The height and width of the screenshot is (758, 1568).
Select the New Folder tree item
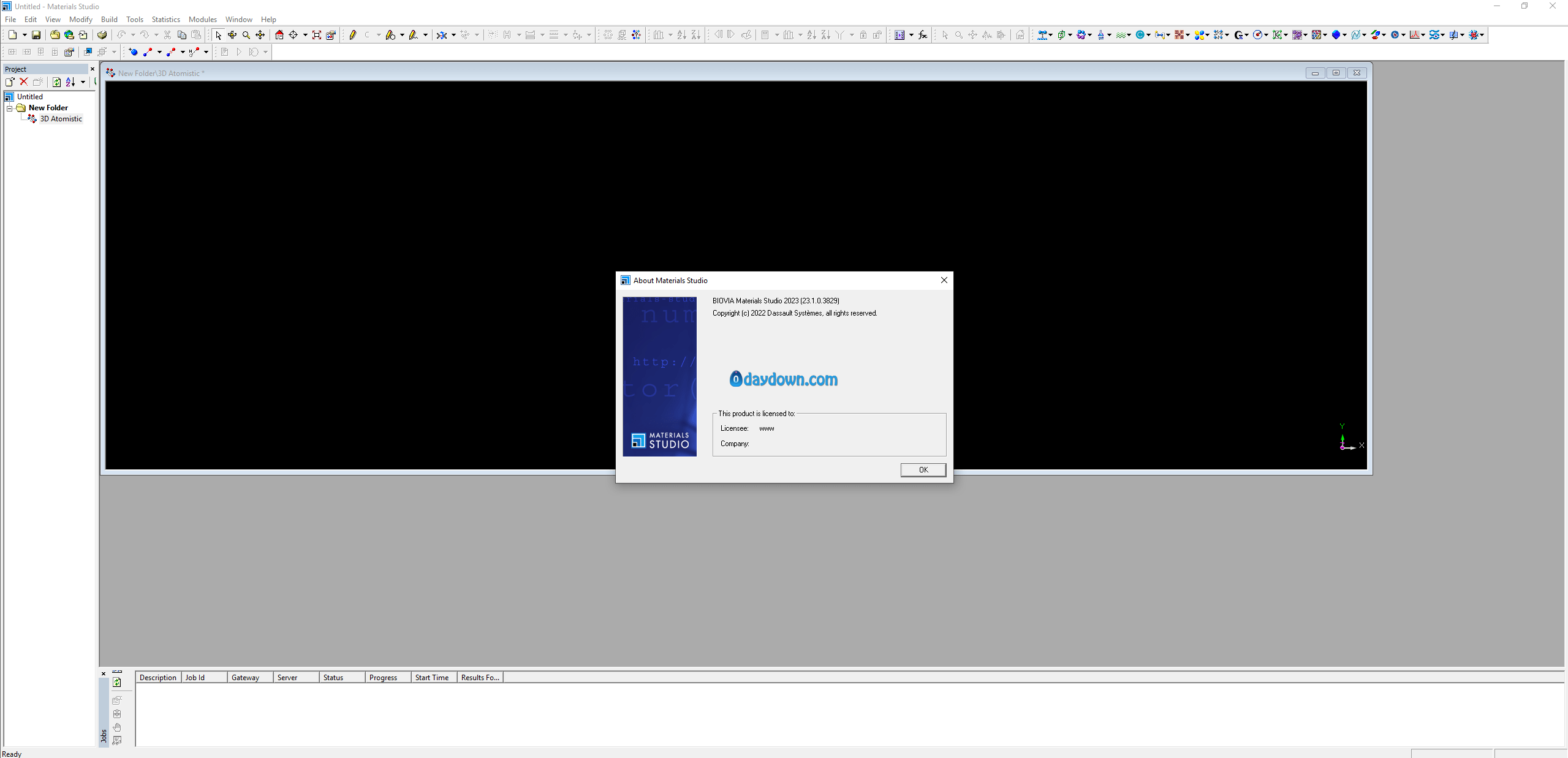coord(48,108)
